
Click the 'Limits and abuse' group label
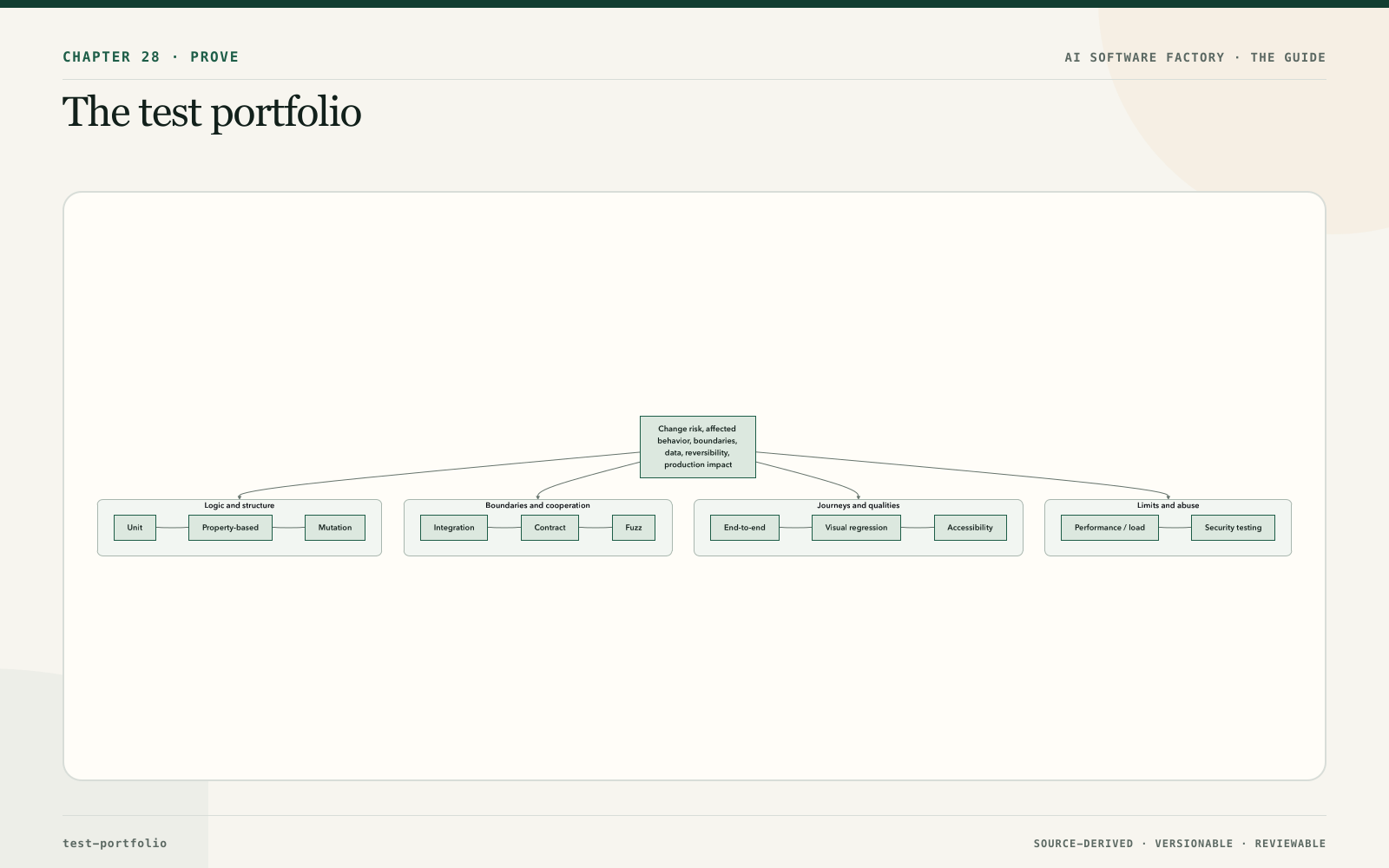click(x=1168, y=505)
